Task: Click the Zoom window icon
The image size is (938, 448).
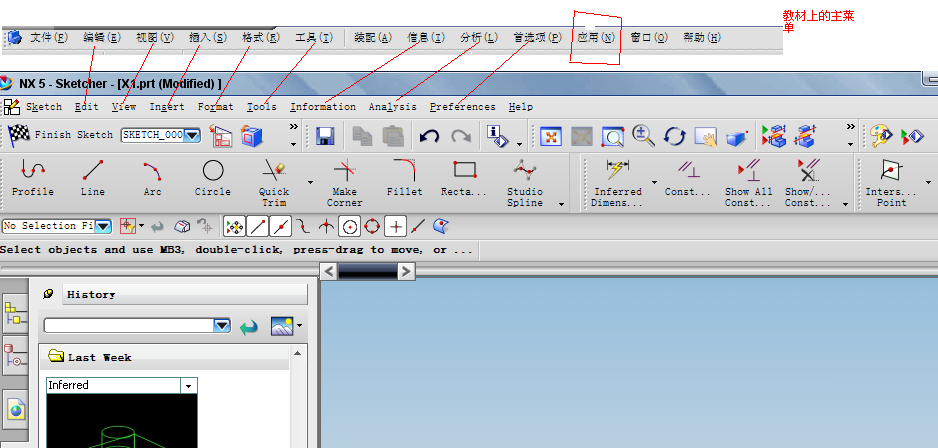Action: pos(613,136)
